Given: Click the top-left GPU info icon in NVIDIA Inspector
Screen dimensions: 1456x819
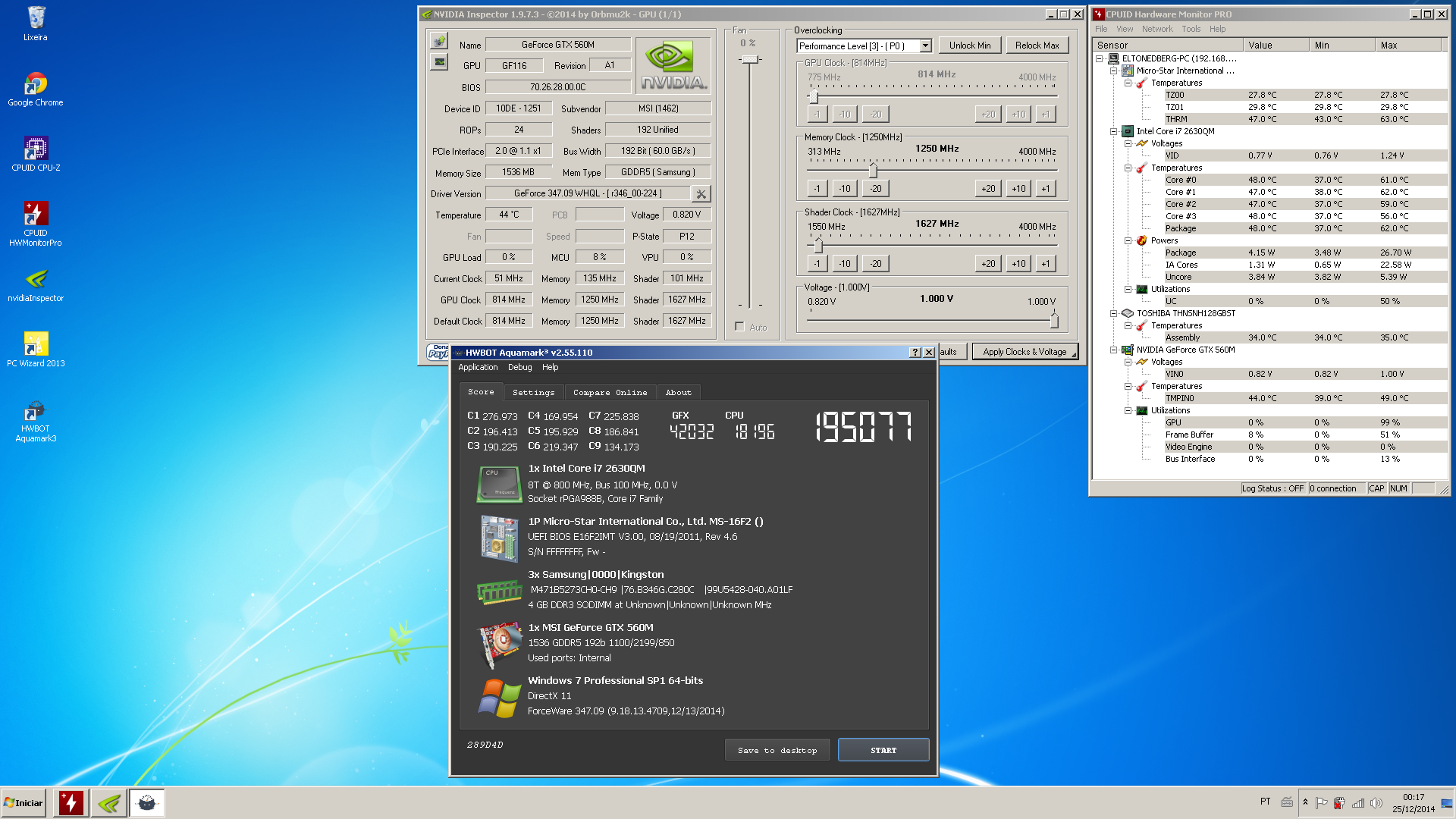Looking at the screenshot, I should pyautogui.click(x=439, y=41).
